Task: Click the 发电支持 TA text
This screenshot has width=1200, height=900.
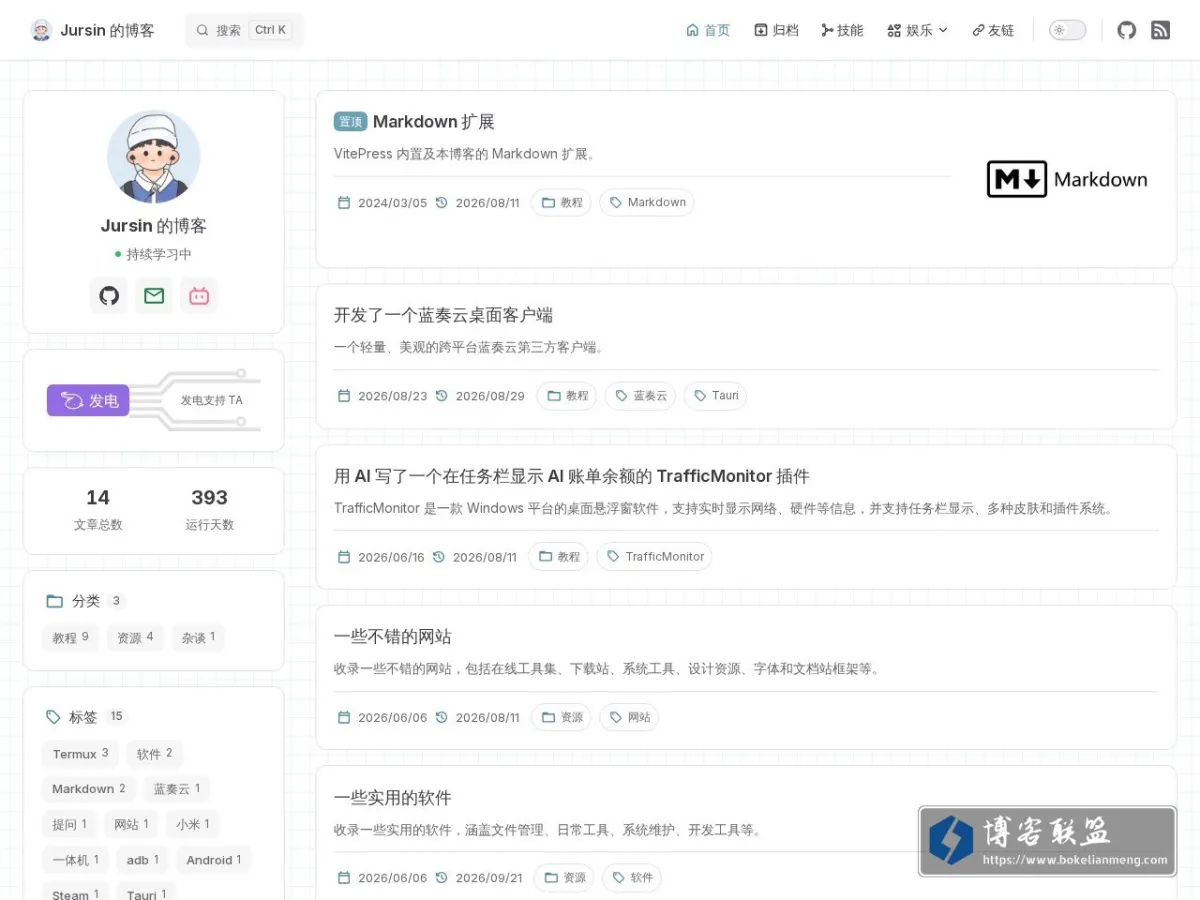Action: (211, 400)
